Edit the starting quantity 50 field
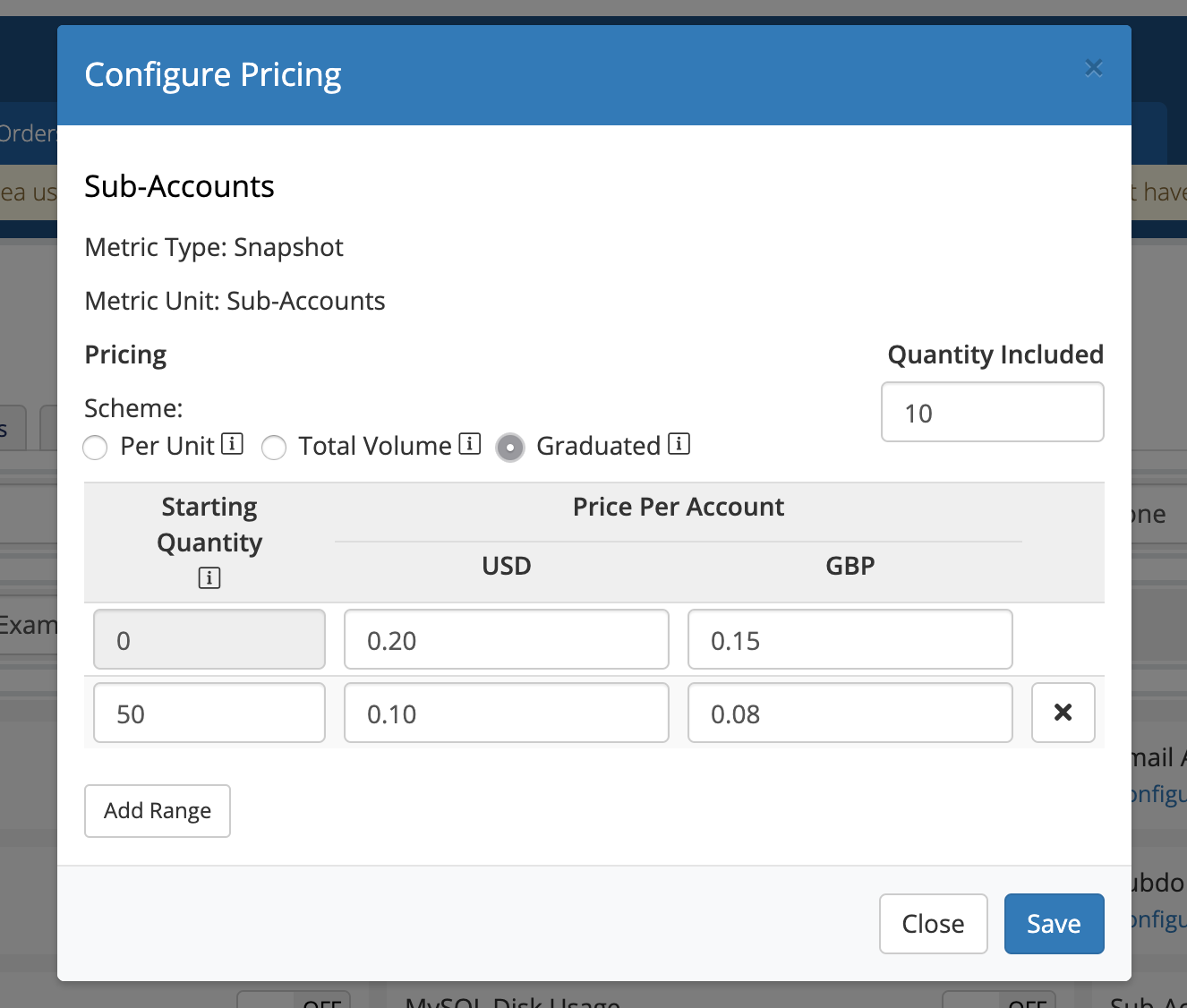 click(x=209, y=713)
